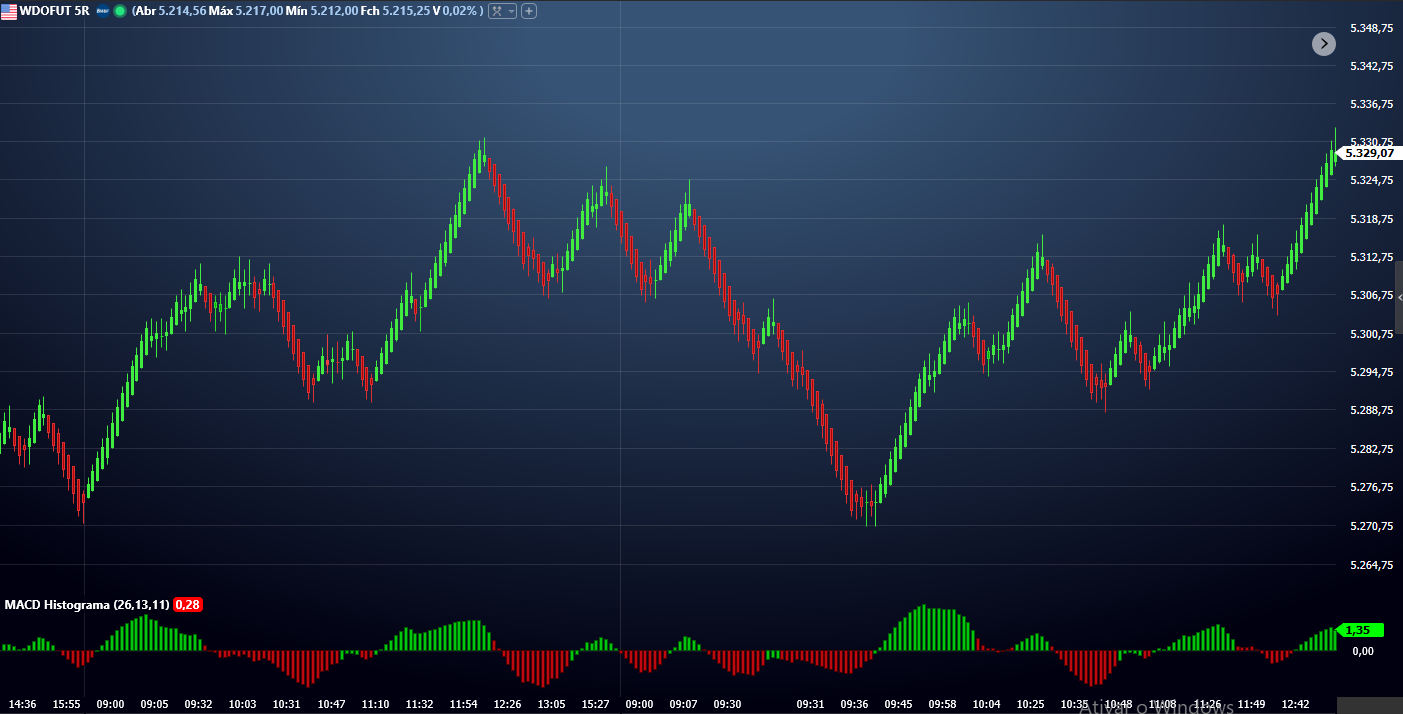Open the chart tools dropdown
Viewport: 1403px width, 714px height.
(502, 11)
